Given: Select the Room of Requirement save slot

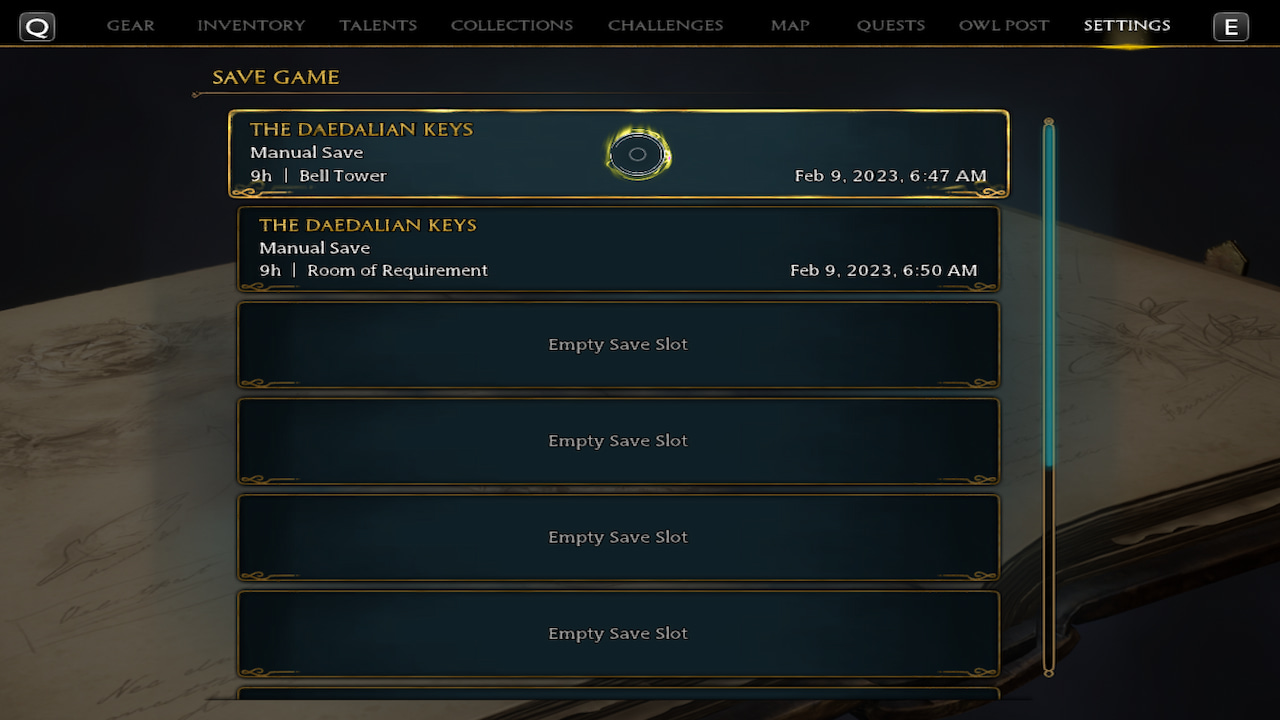Looking at the screenshot, I should (x=618, y=248).
